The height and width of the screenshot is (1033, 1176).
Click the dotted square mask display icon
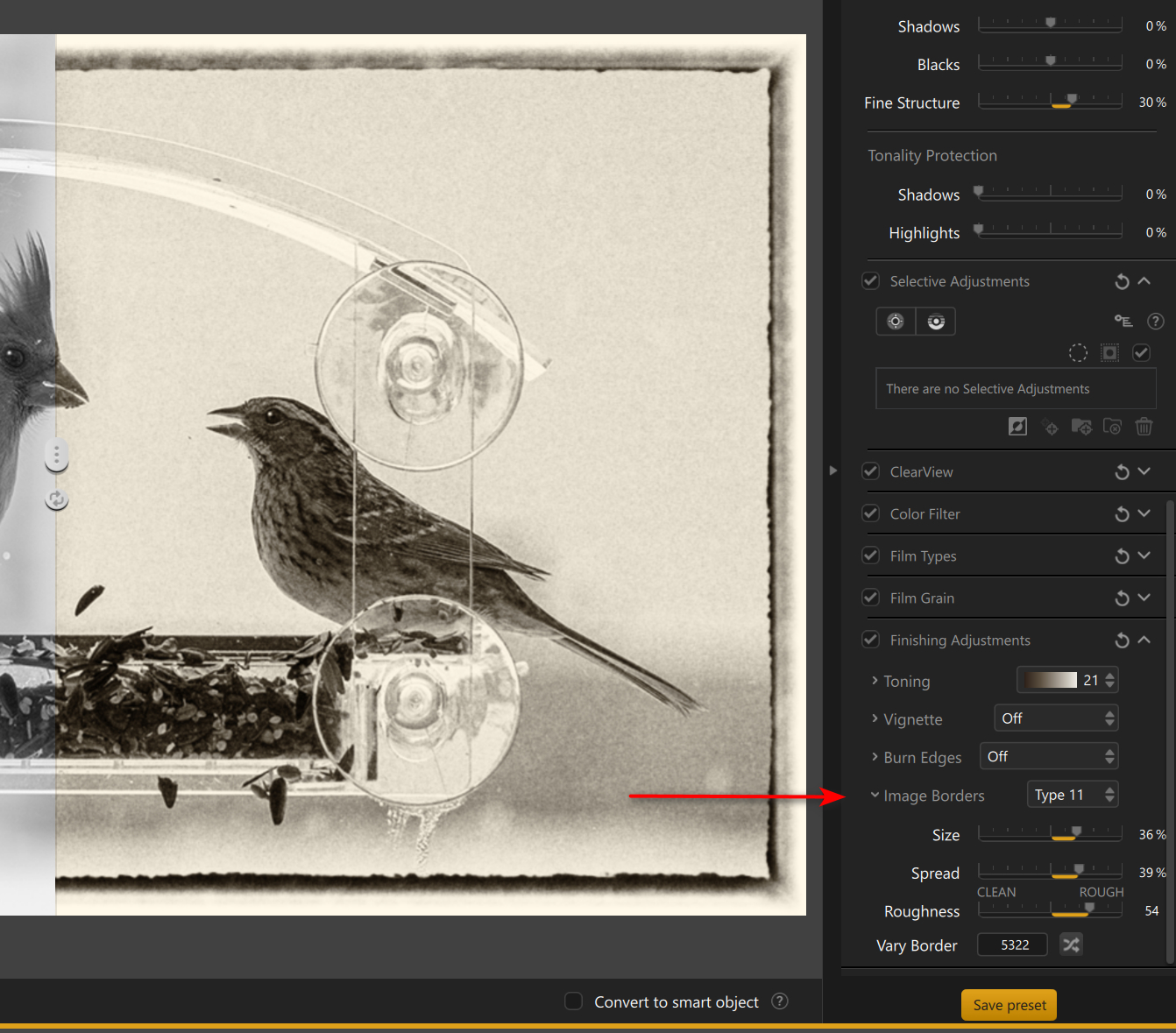(x=1110, y=352)
